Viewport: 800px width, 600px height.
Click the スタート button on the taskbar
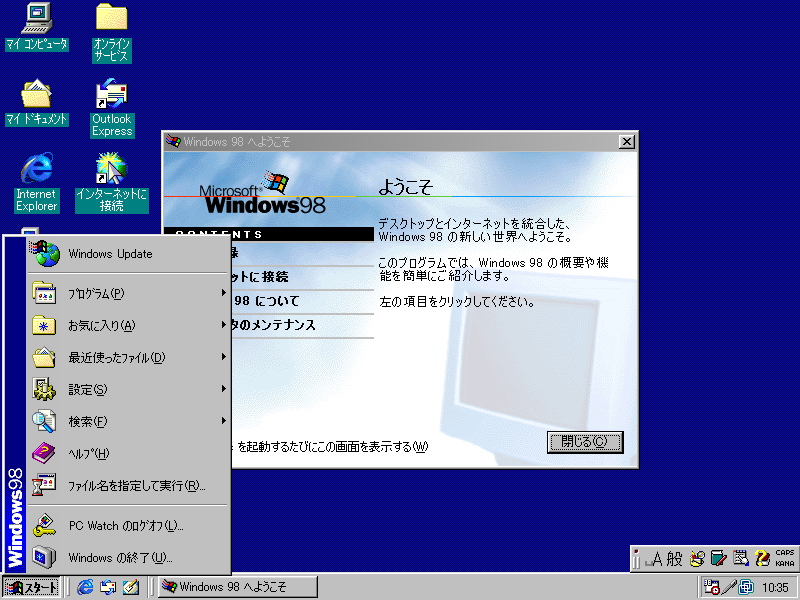pyautogui.click(x=32, y=587)
